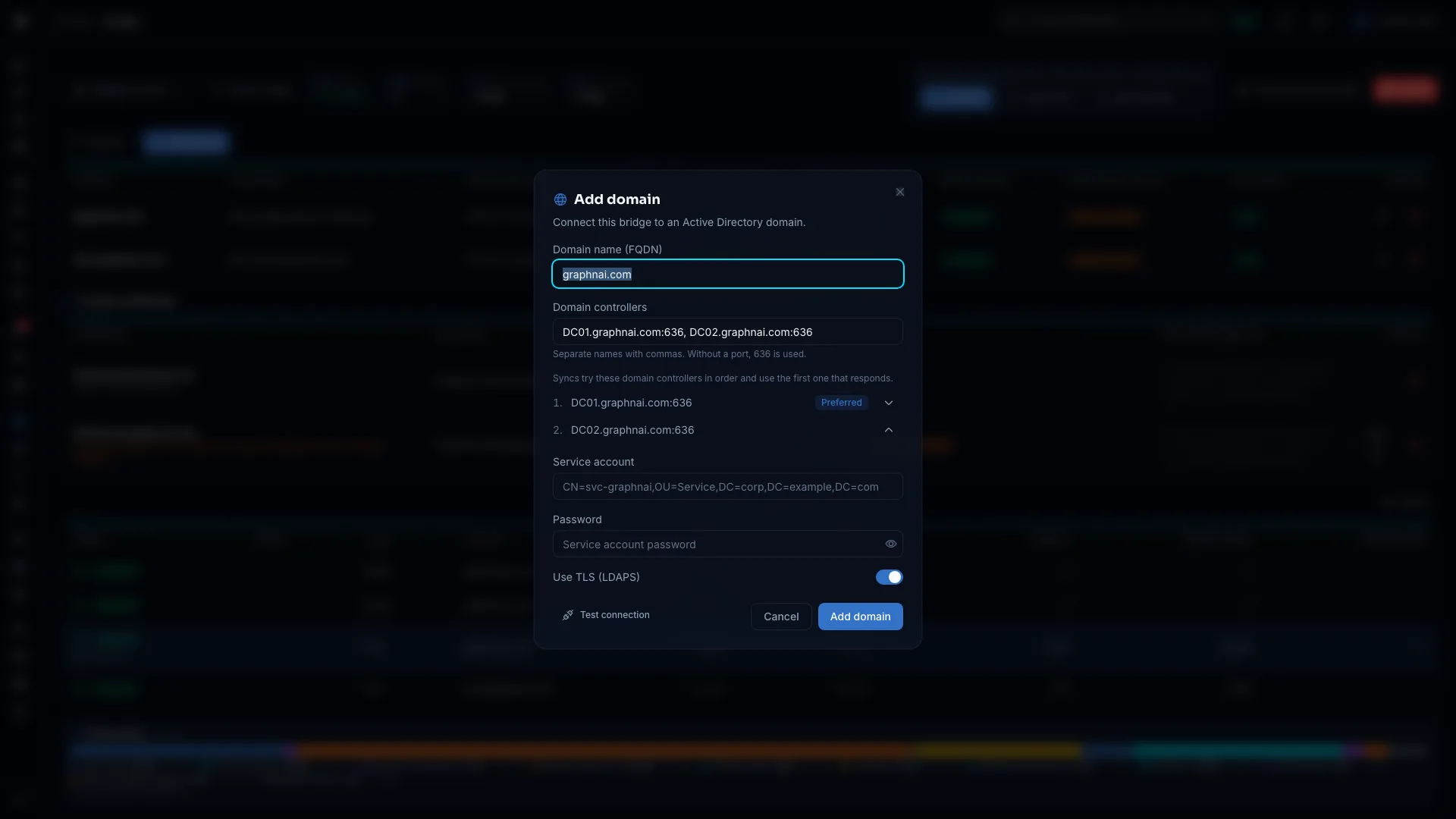
Task: Click the Domain controllers input field
Action: 728,331
